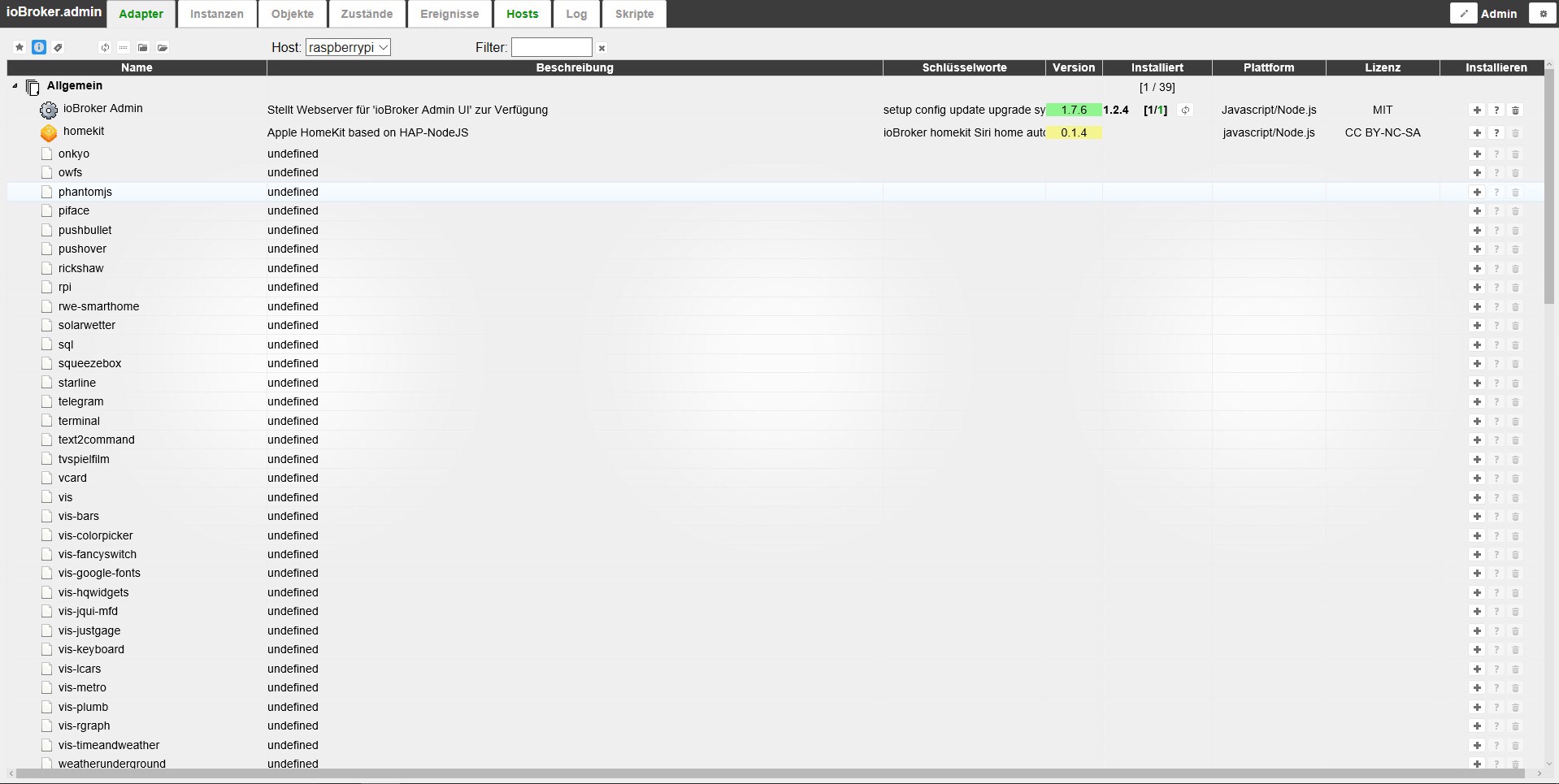Install the squeezebox adapter with plus
This screenshot has width=1559, height=784.
tap(1477, 363)
